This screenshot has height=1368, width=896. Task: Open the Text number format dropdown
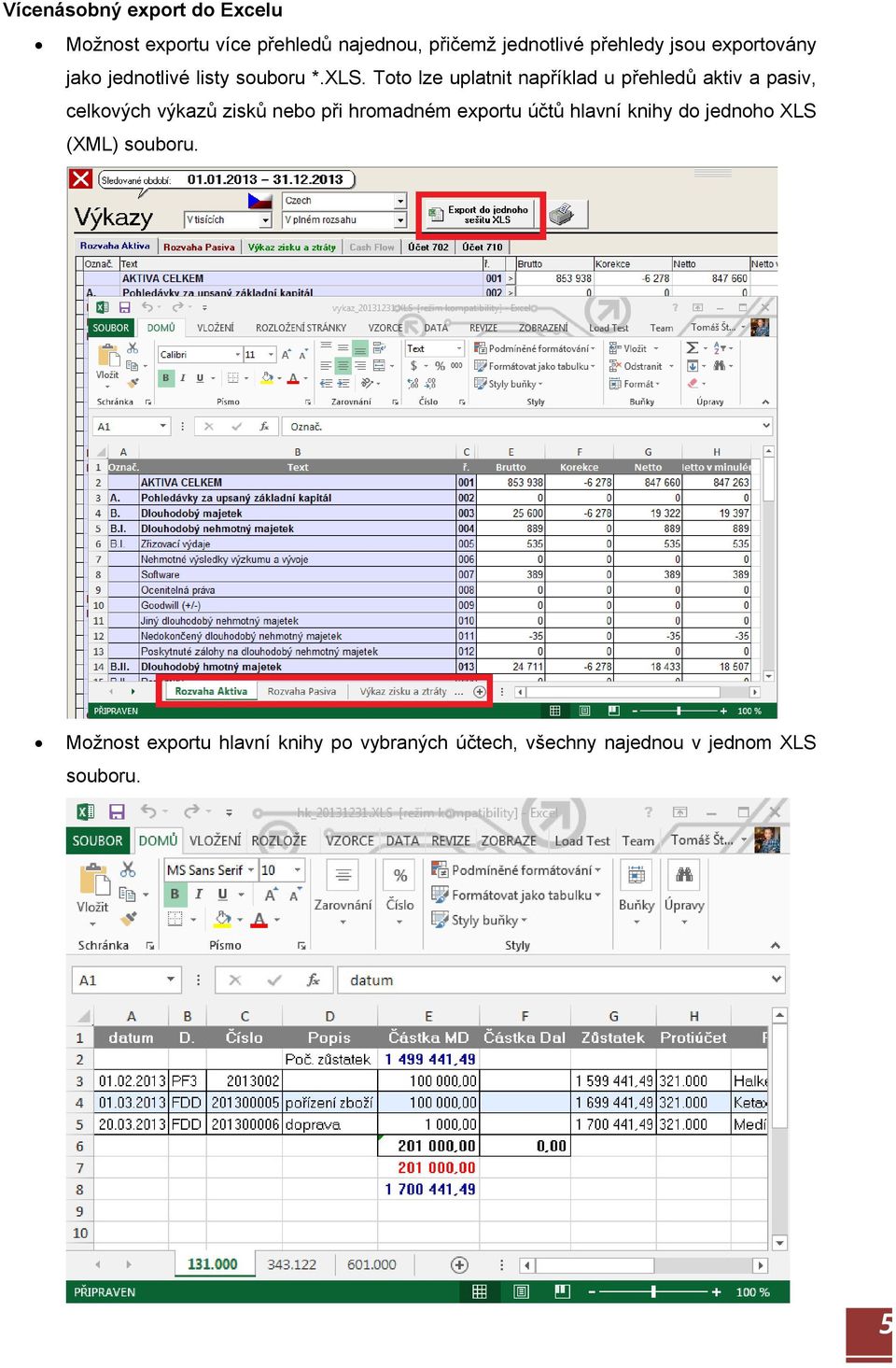(x=458, y=348)
